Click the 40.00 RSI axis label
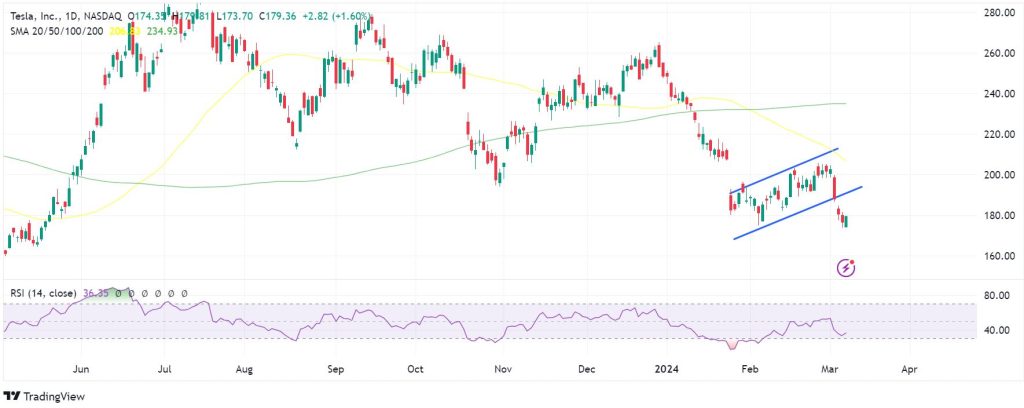Image resolution: width=1024 pixels, height=408 pixels. tap(996, 330)
